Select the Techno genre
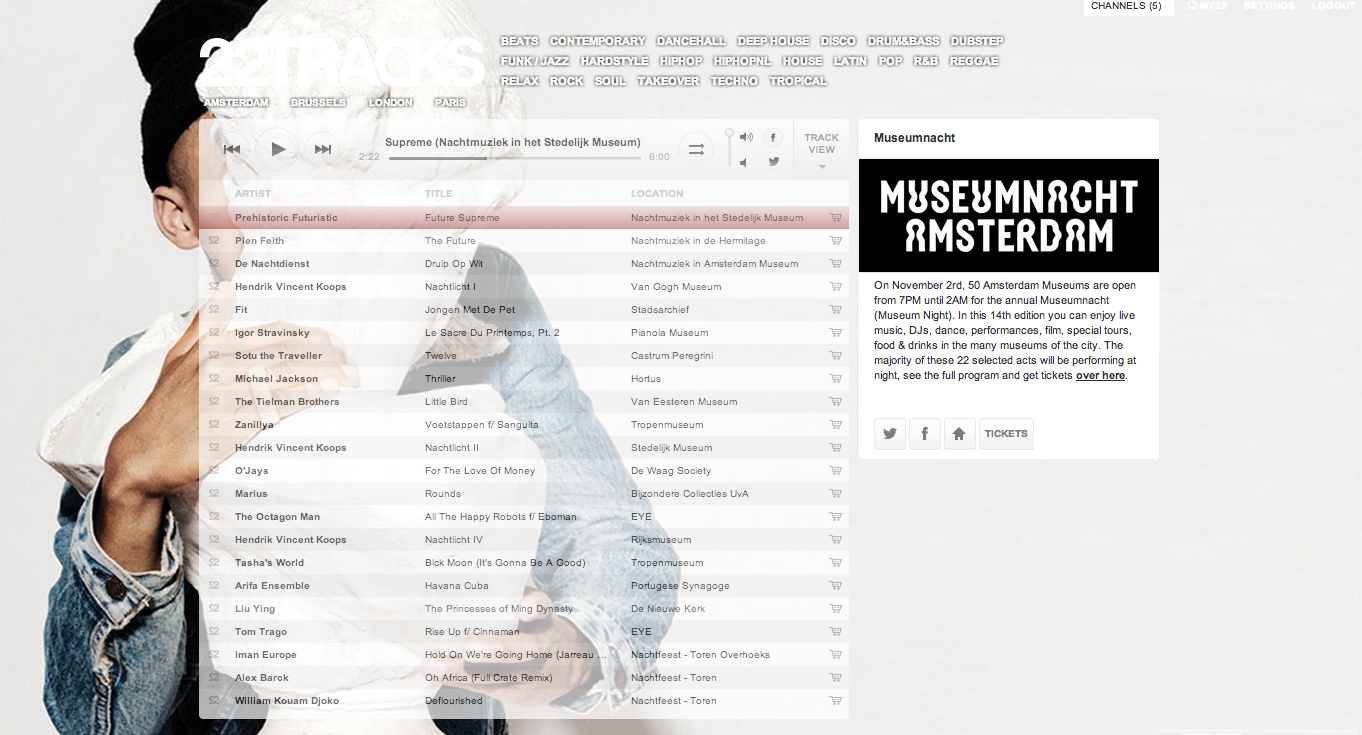The image size is (1362, 735). [x=734, y=81]
